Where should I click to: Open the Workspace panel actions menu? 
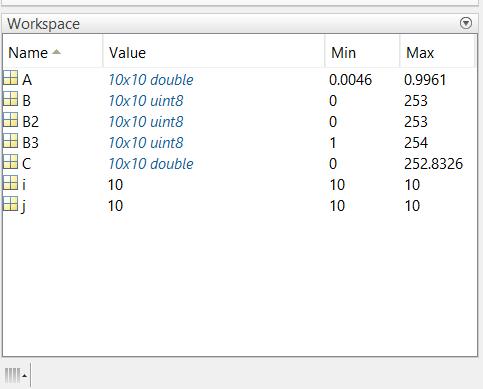[466, 23]
